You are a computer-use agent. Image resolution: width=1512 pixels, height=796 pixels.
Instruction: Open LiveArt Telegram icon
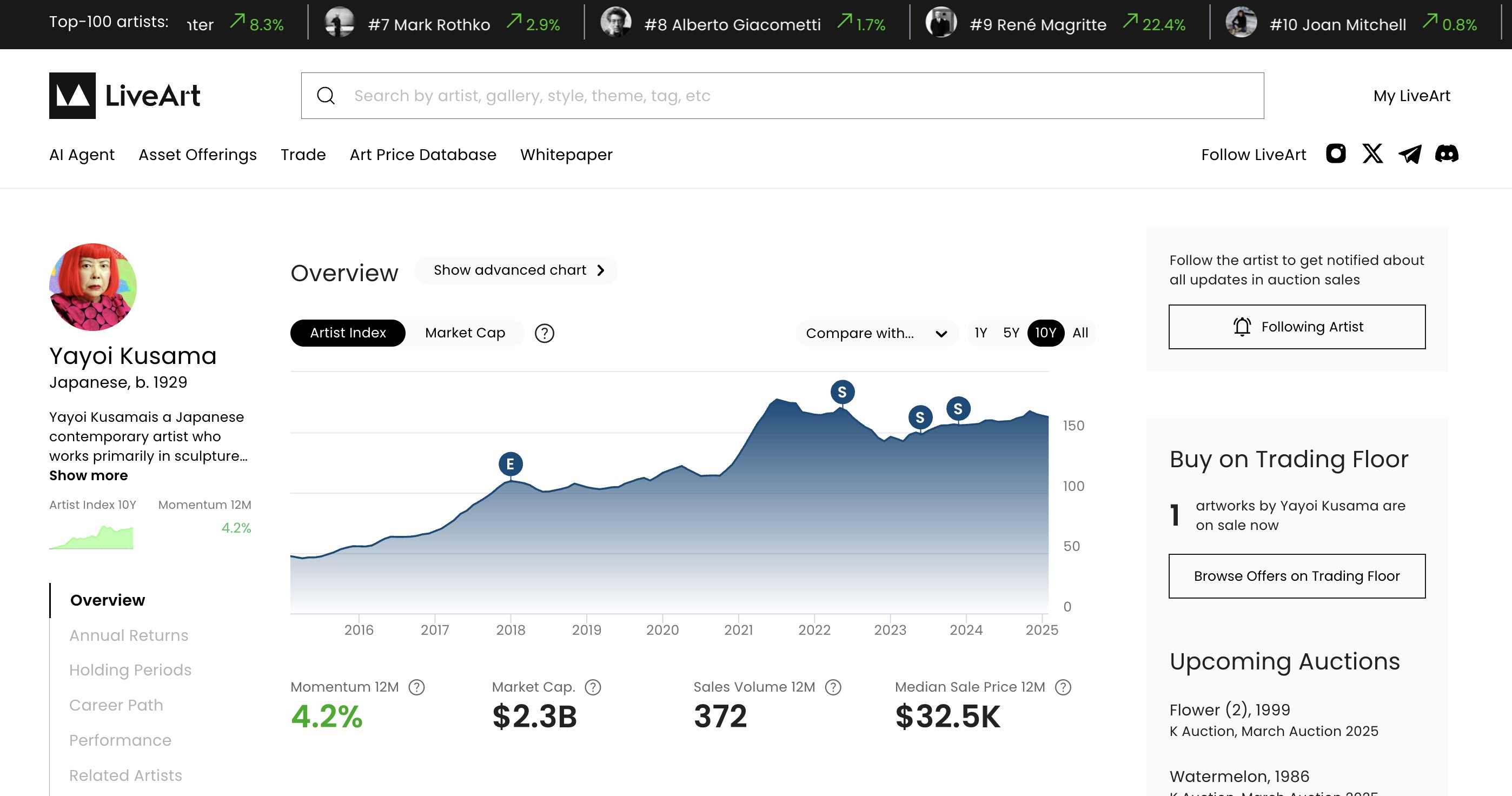[1410, 154]
